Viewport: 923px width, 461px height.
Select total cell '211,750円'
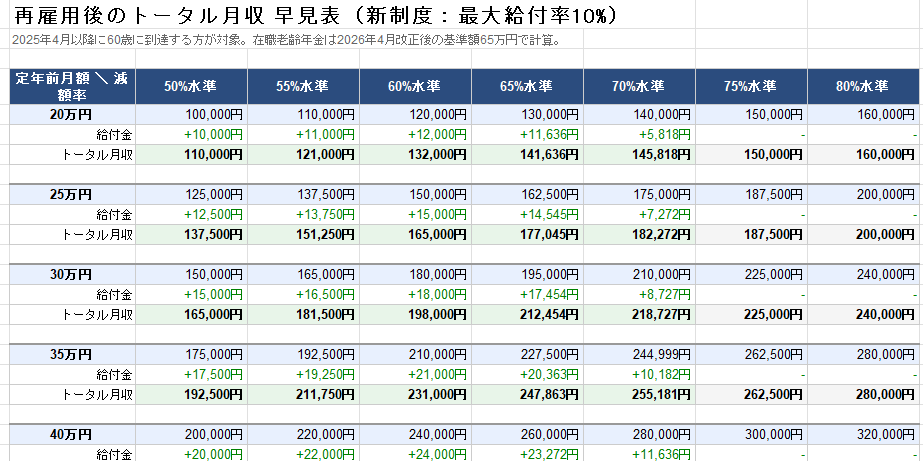click(303, 395)
